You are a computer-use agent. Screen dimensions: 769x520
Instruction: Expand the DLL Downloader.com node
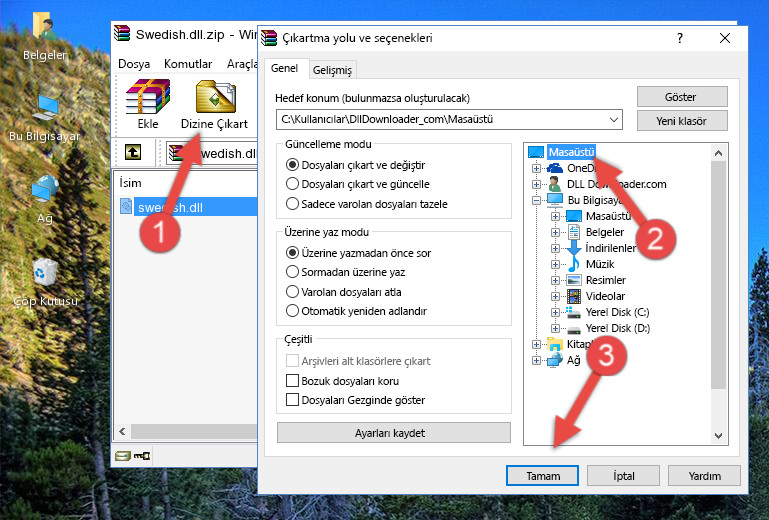click(x=536, y=184)
